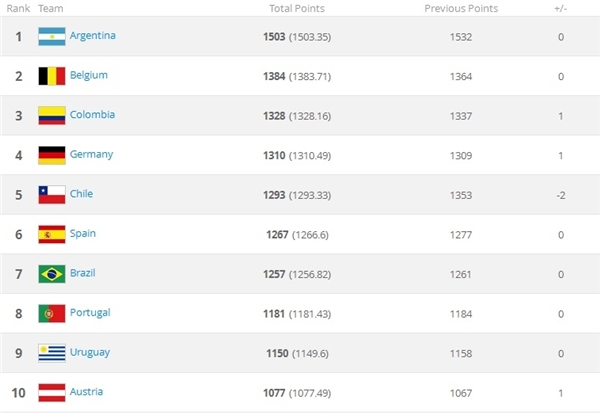Screen dimensions: 600x418
Task: Click the Total Points column header
Action: [x=297, y=8]
